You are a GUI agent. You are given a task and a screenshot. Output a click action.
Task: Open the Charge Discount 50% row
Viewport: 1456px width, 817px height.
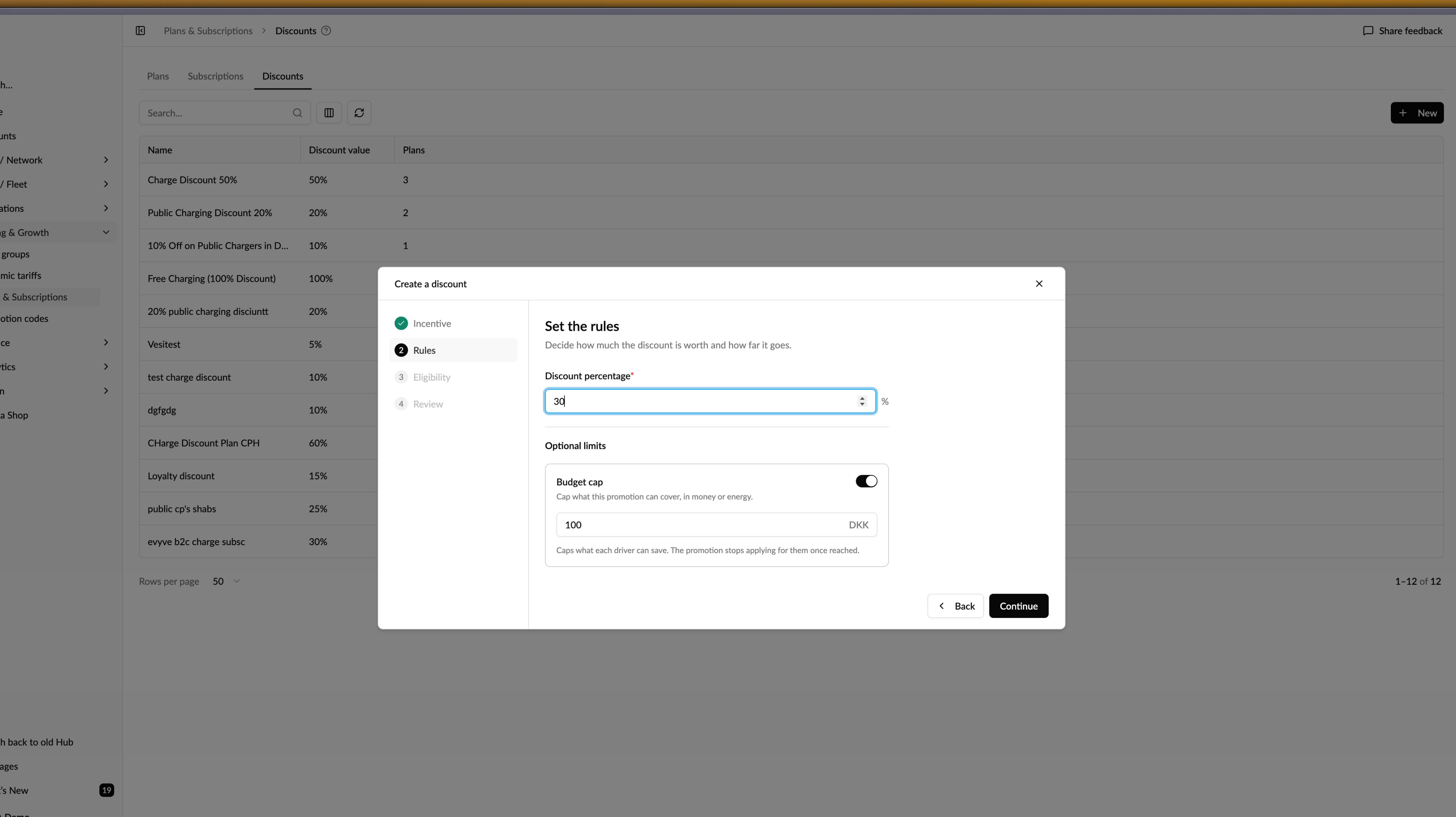point(791,180)
